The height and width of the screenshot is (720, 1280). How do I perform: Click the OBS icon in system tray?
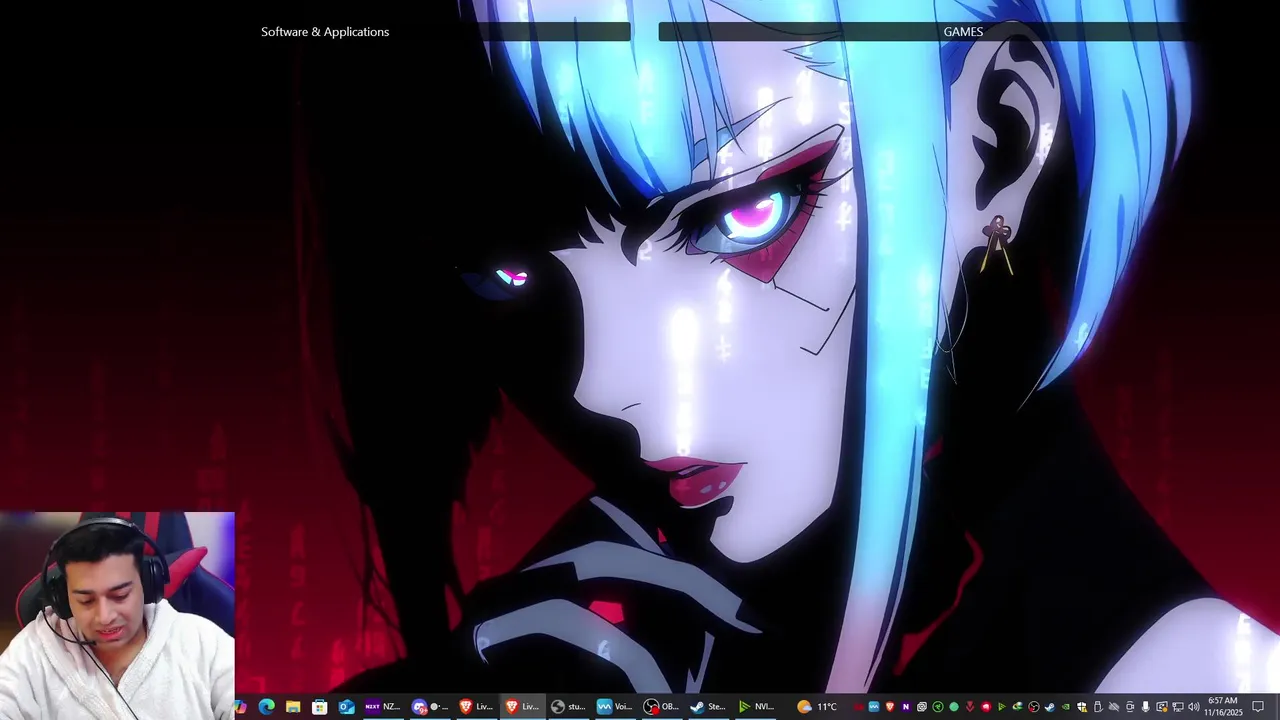(x=1034, y=707)
